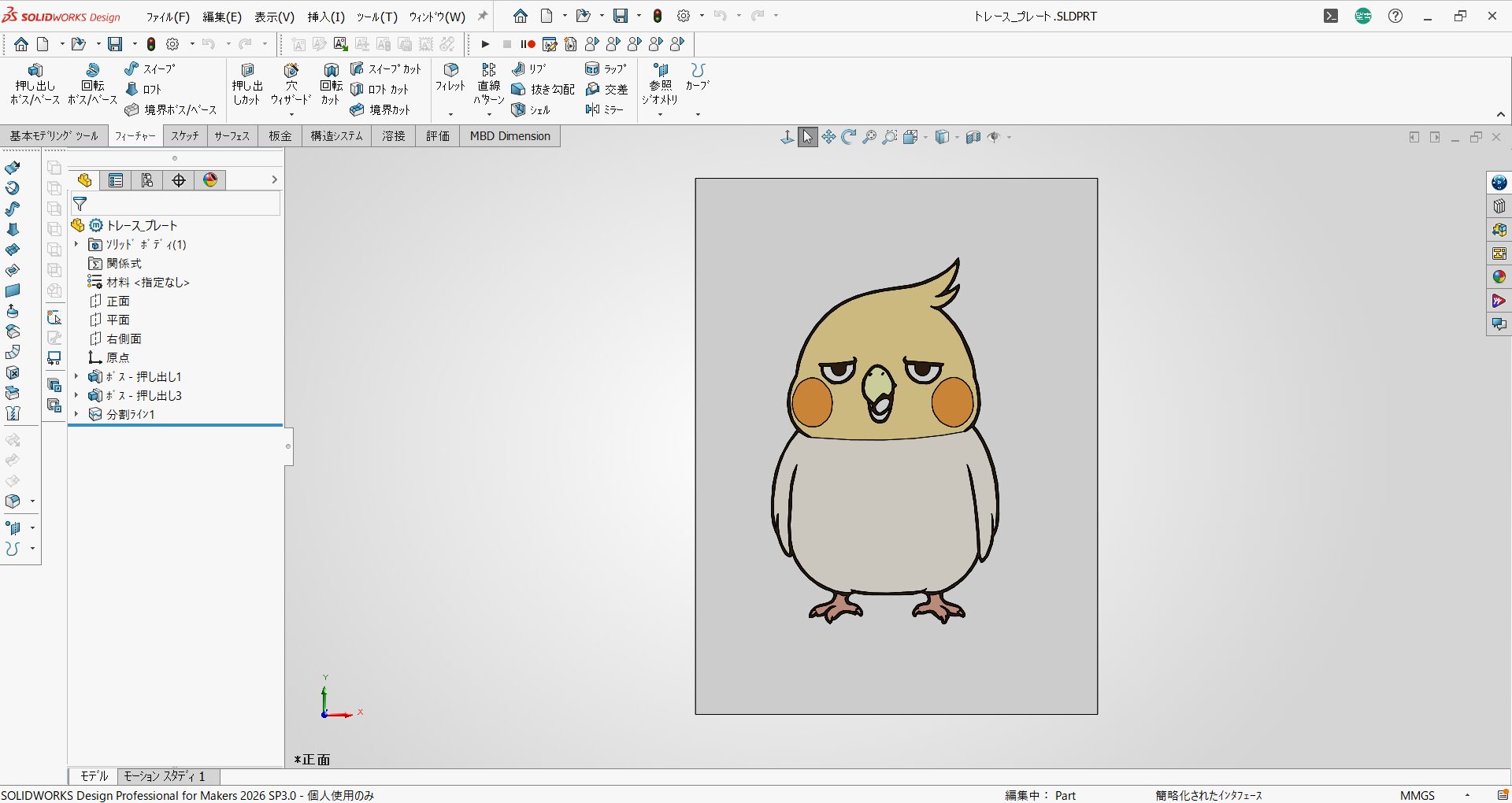Image resolution: width=1512 pixels, height=803 pixels.
Task: Click the スイープ sweep boss tool
Action: click(x=150, y=69)
